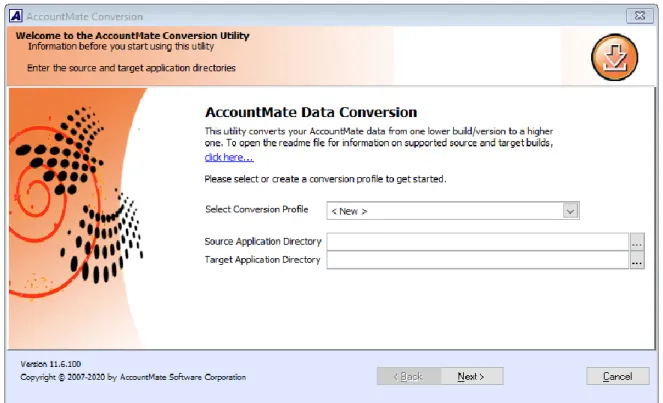This screenshot has height=403, width=663.
Task: Click 'Welcome to the AccountMate Conversion Utility' heading
Action: 132,36
